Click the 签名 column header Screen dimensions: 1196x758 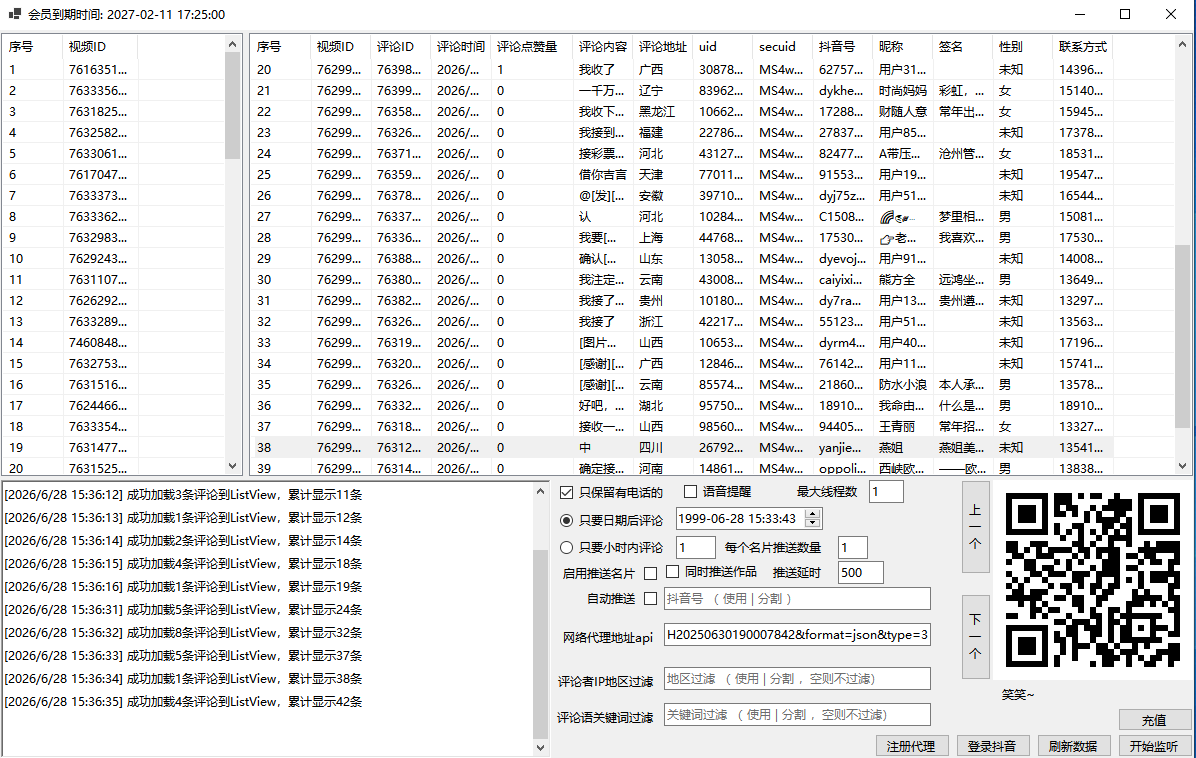tap(962, 47)
